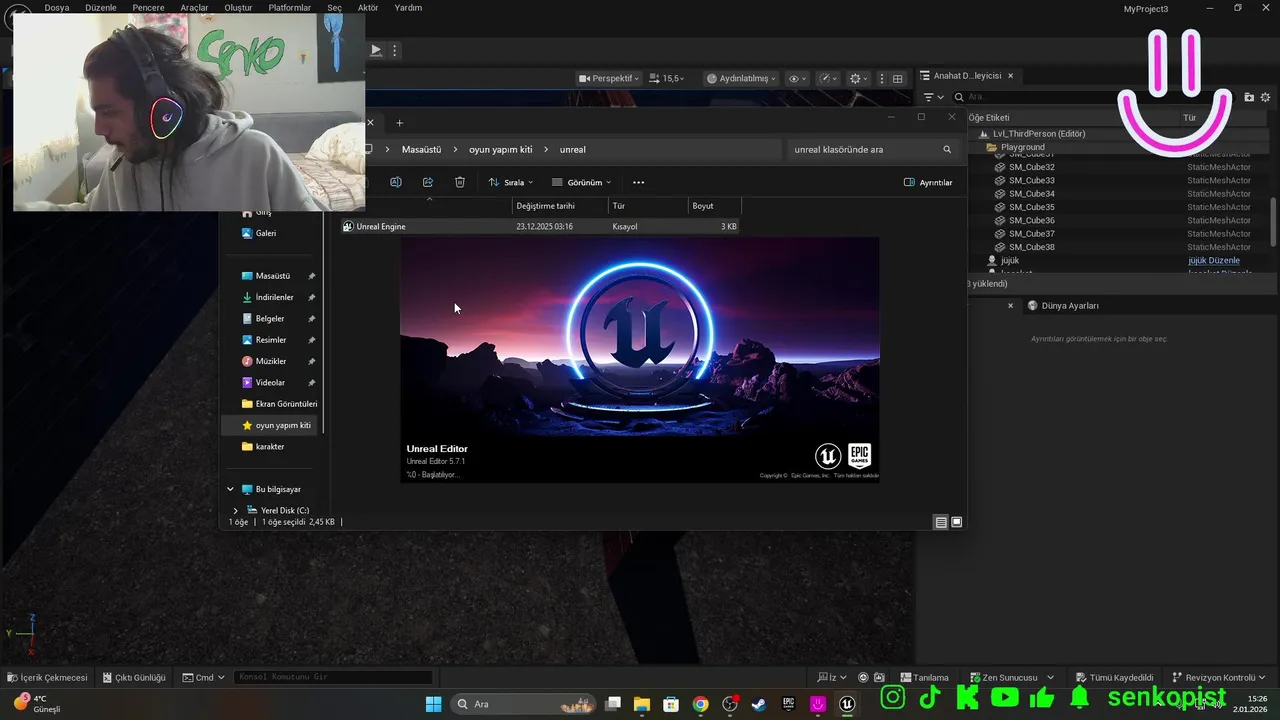
Task: Focus the unreal klasöründe ara search box
Action: coord(872,150)
